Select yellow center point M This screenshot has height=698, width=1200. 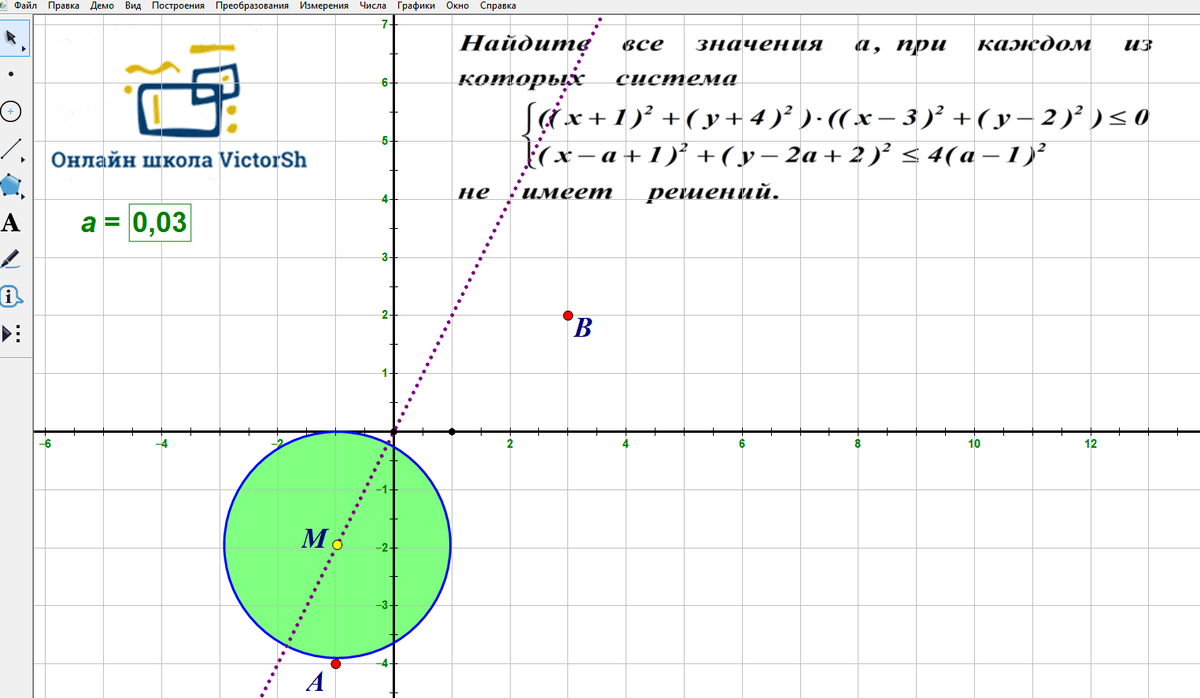pyautogui.click(x=337, y=545)
